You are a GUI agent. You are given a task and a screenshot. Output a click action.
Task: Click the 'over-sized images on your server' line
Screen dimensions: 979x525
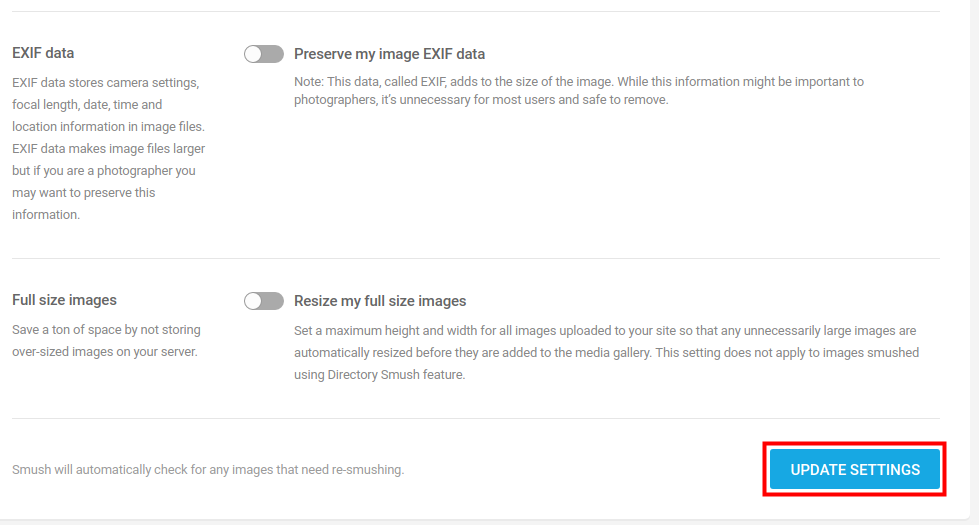pos(104,352)
